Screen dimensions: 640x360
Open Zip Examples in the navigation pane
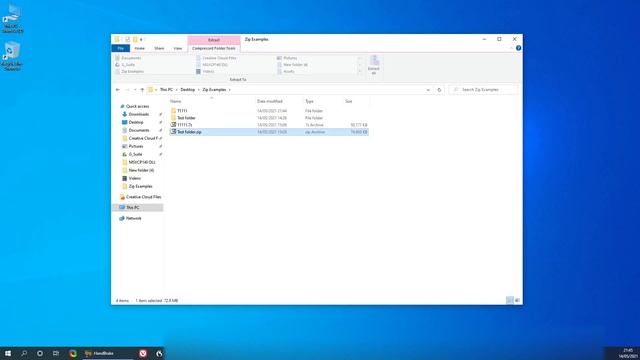click(137, 186)
